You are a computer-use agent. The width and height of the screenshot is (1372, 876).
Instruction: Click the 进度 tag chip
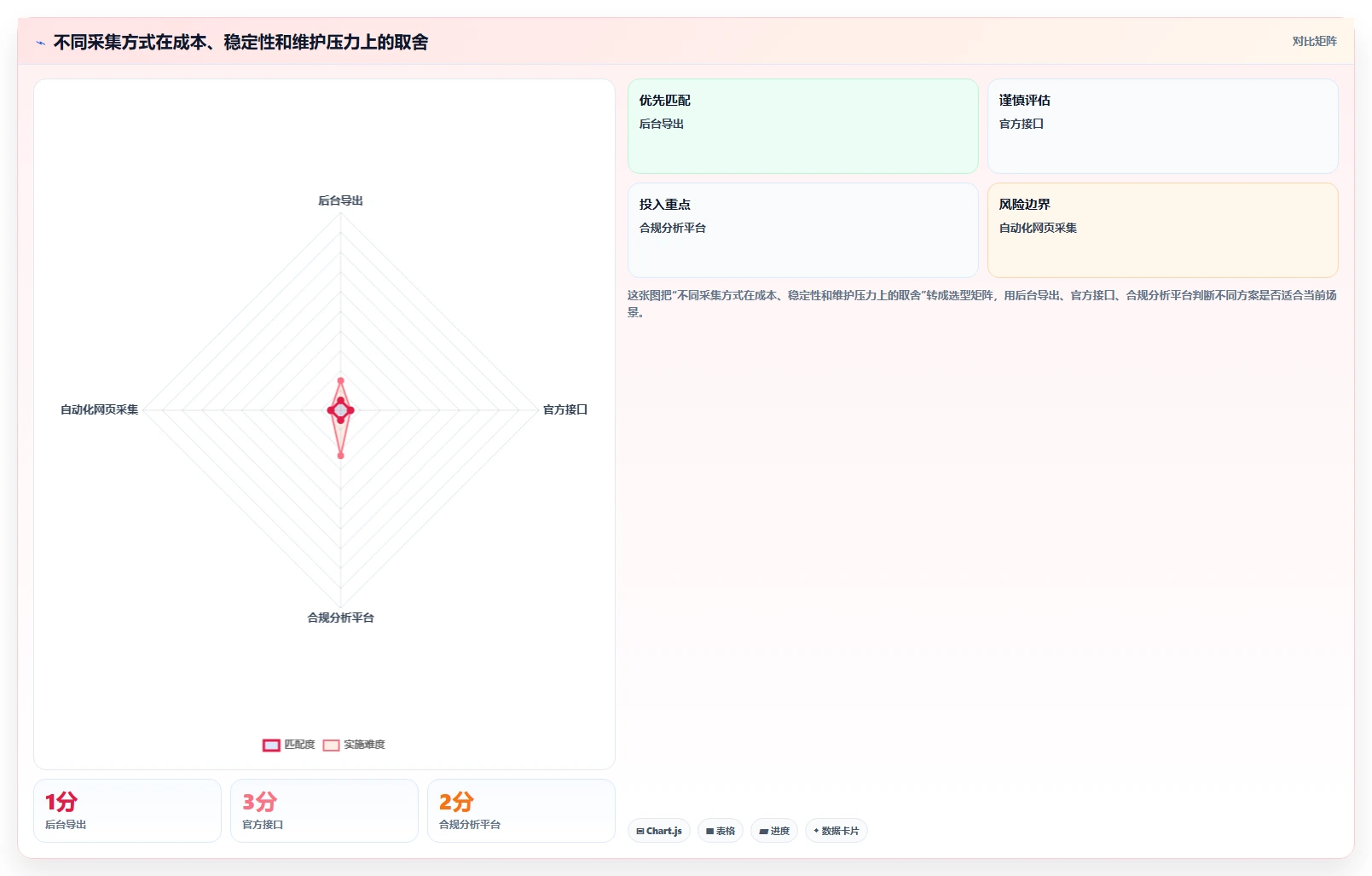[x=774, y=831]
